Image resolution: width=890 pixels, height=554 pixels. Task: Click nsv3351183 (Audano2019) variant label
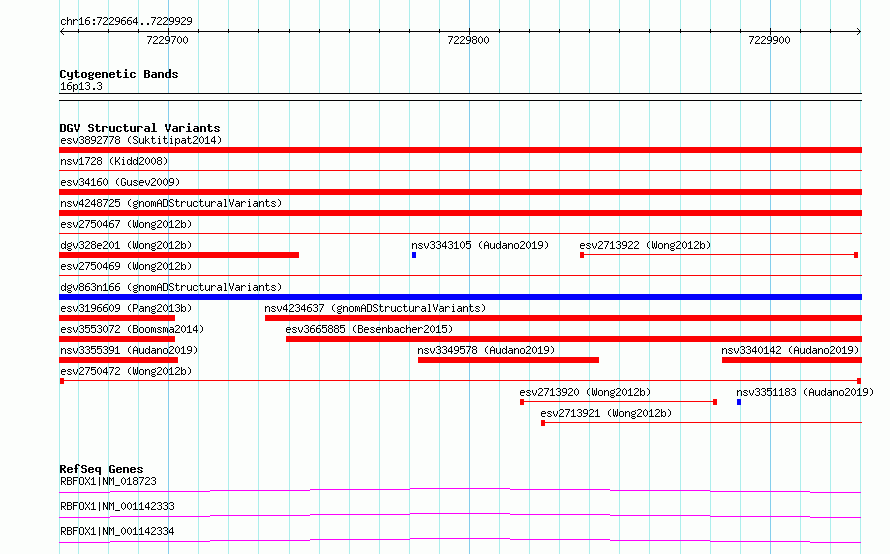pyautogui.click(x=805, y=392)
